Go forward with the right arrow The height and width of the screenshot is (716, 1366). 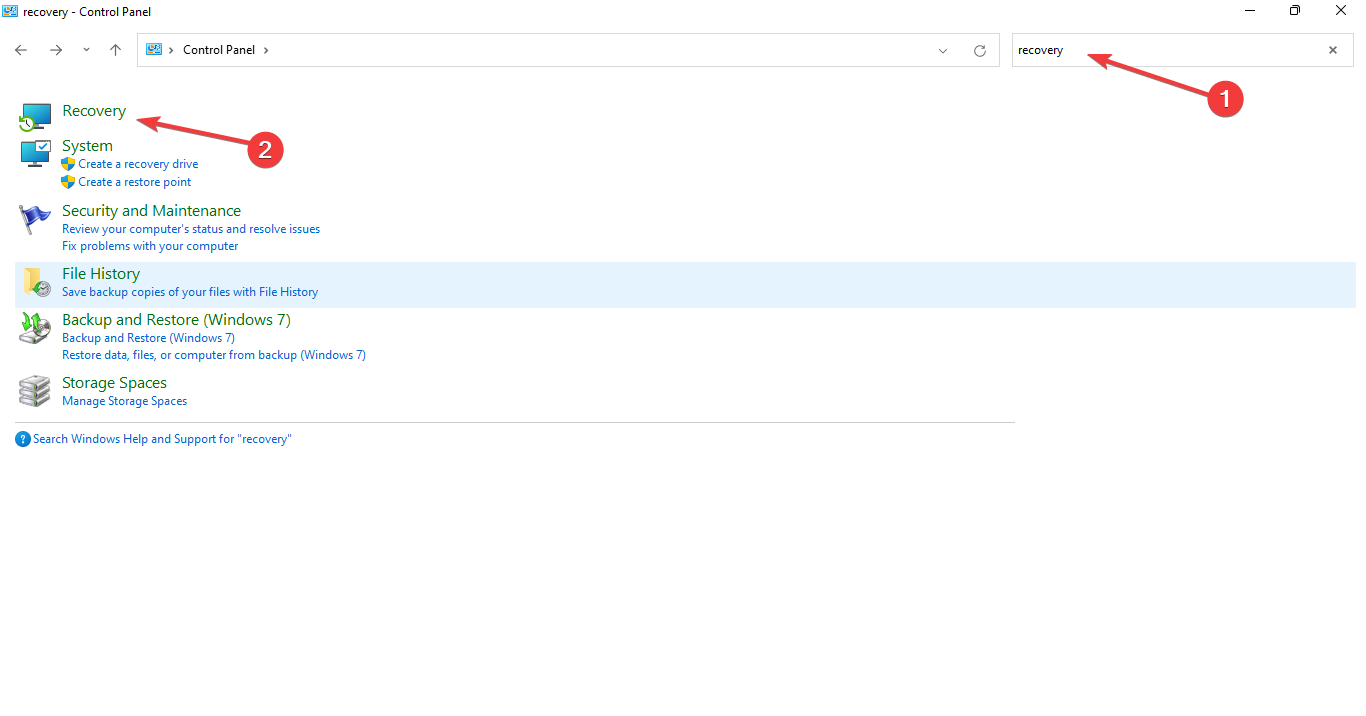(x=56, y=50)
